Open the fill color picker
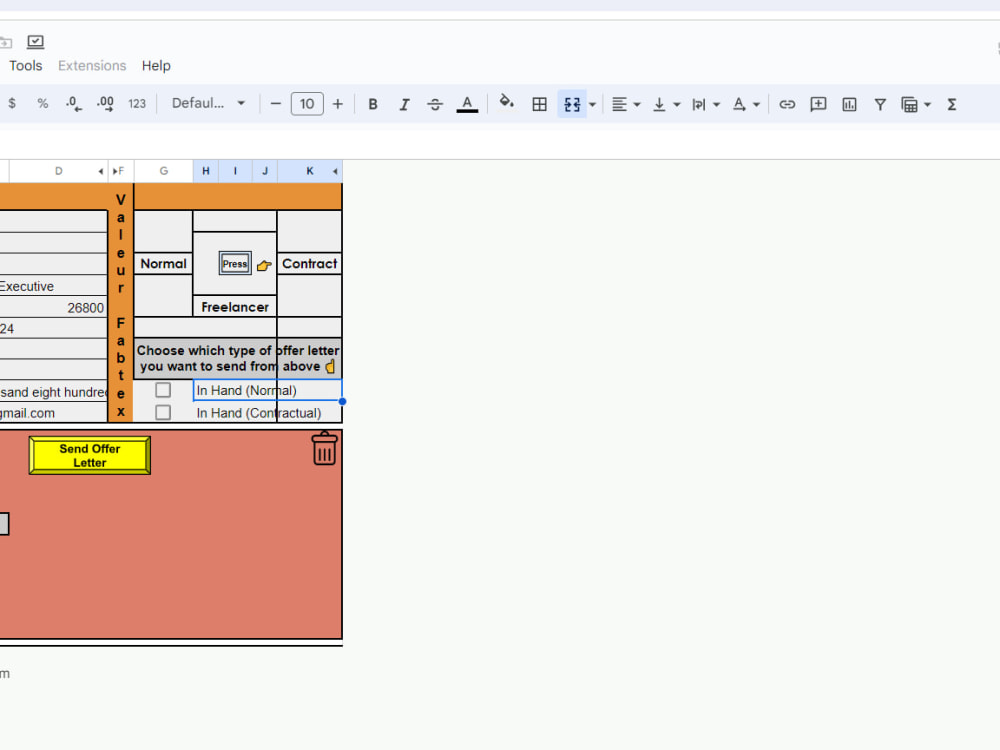The image size is (1000, 750). (506, 103)
